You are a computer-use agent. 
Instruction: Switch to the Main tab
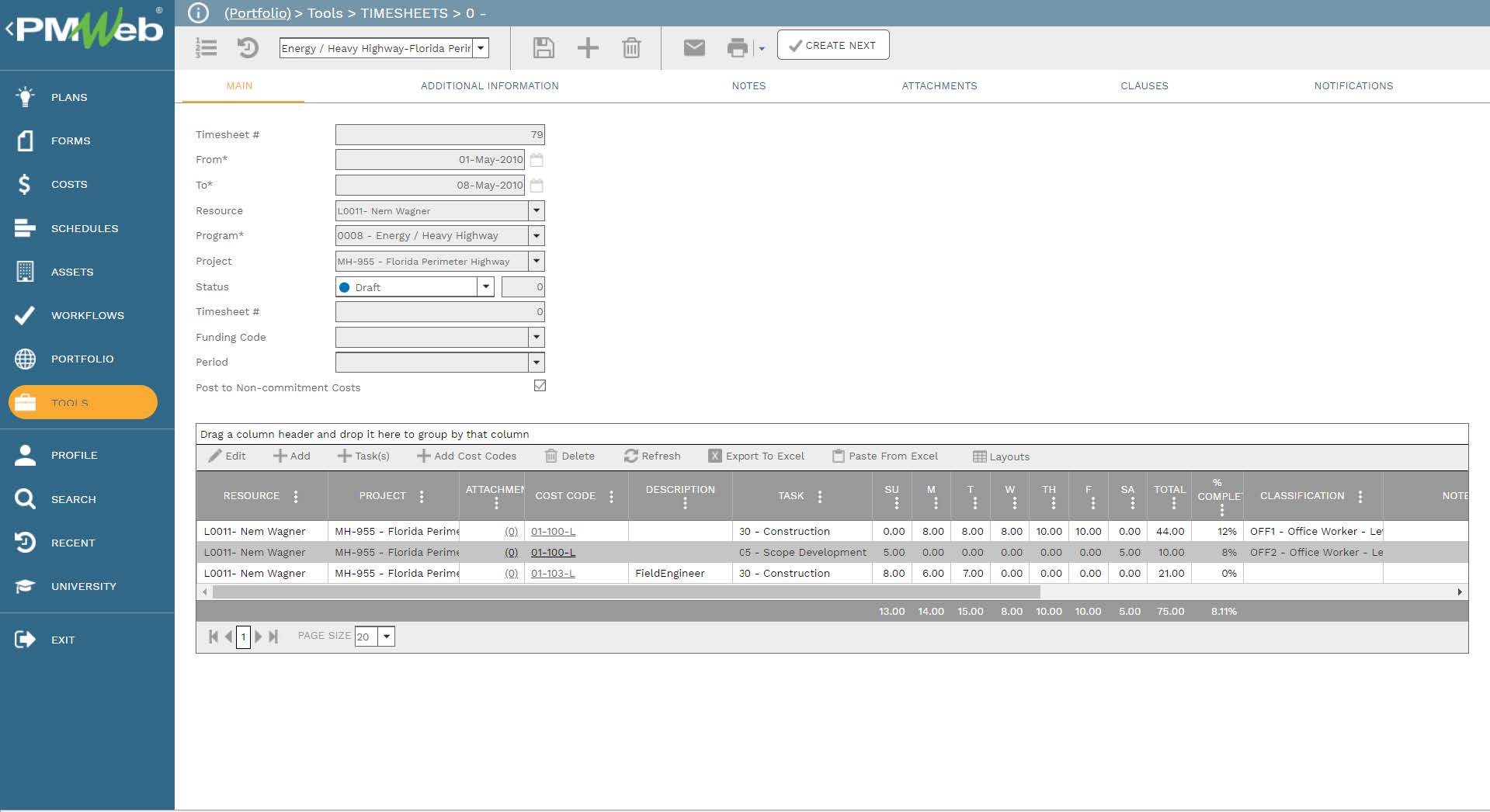(x=239, y=86)
